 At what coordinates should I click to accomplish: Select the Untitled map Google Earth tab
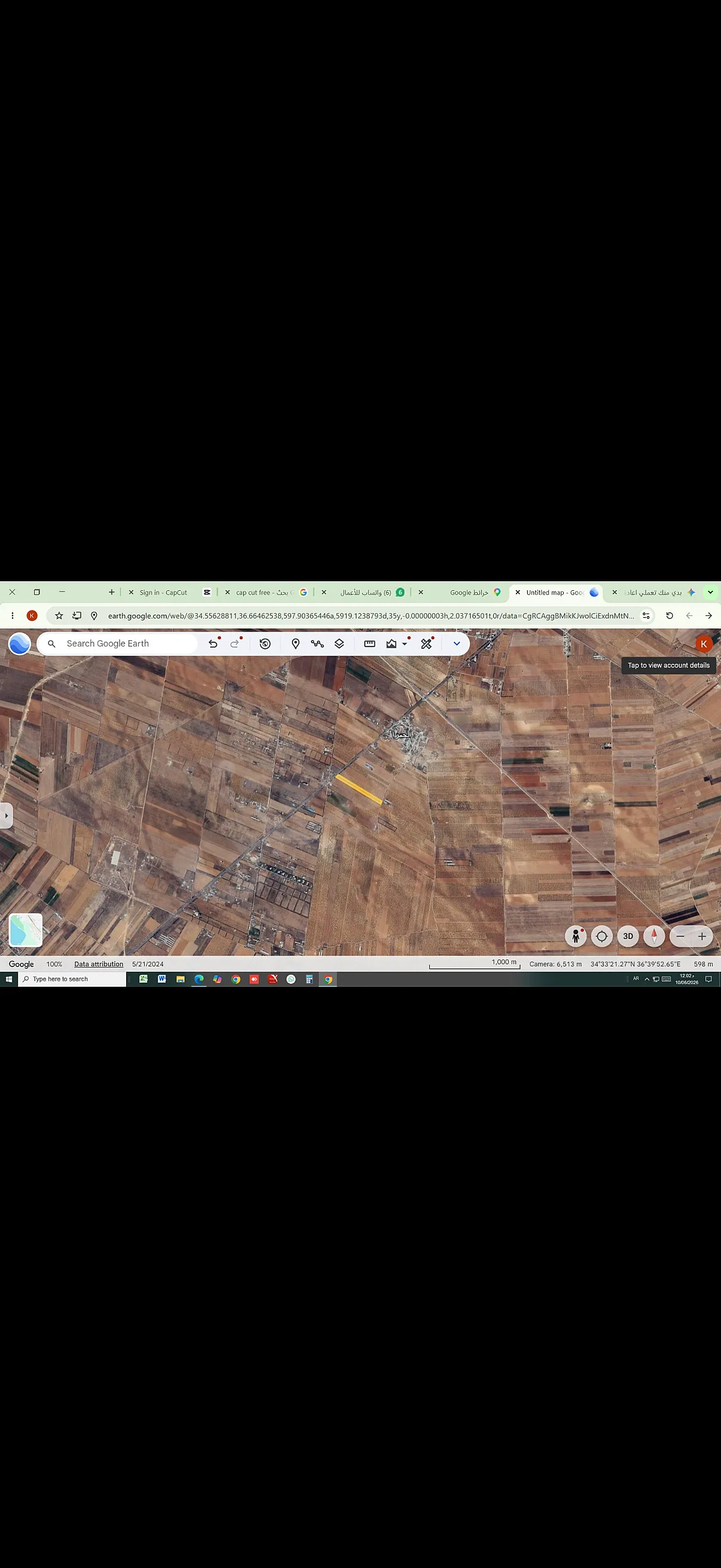tap(557, 592)
